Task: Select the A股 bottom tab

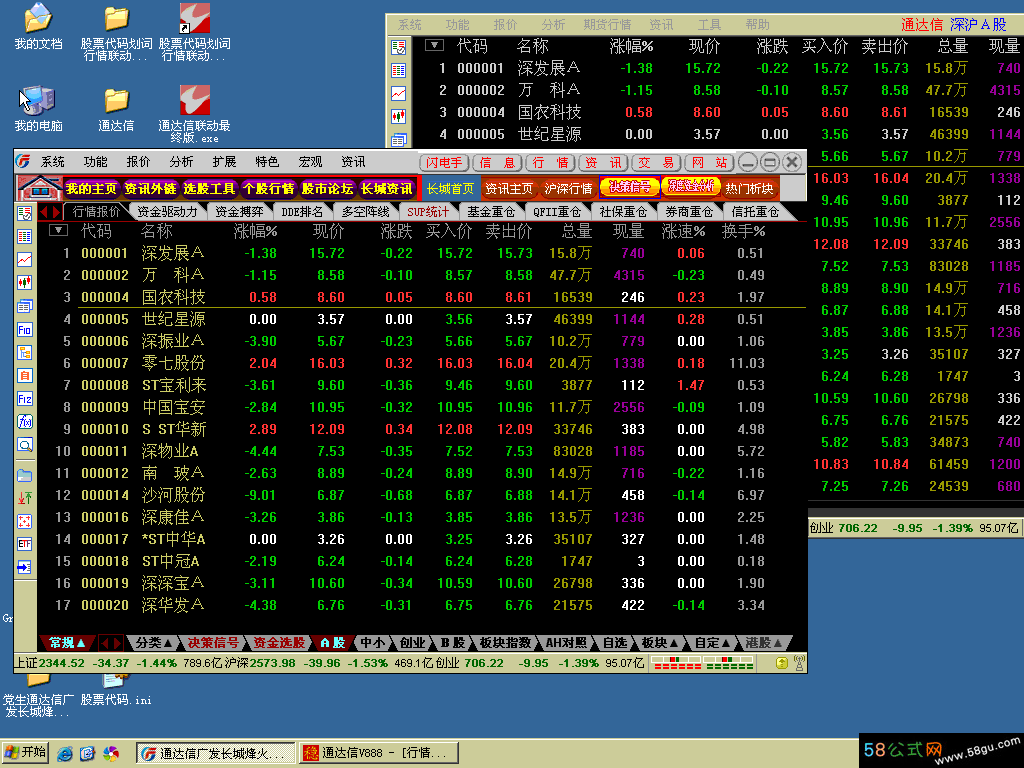Action: pos(332,643)
